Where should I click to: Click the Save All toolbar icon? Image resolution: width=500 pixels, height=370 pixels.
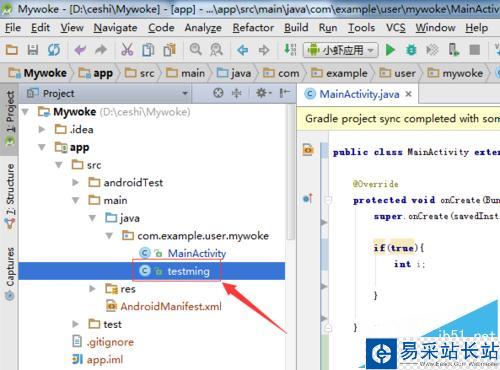(x=33, y=50)
